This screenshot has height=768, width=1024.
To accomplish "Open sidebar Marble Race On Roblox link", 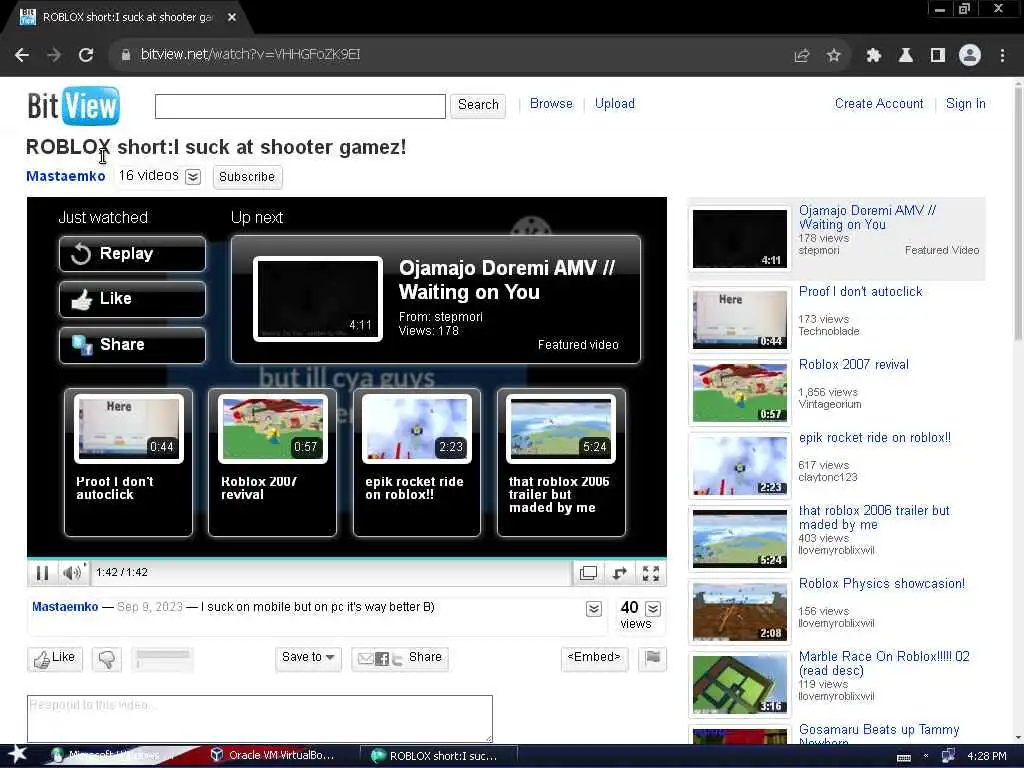I will click(884, 664).
